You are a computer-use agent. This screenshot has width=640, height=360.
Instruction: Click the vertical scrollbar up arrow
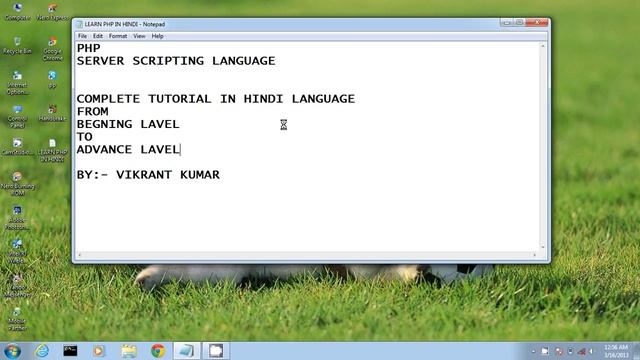click(543, 46)
